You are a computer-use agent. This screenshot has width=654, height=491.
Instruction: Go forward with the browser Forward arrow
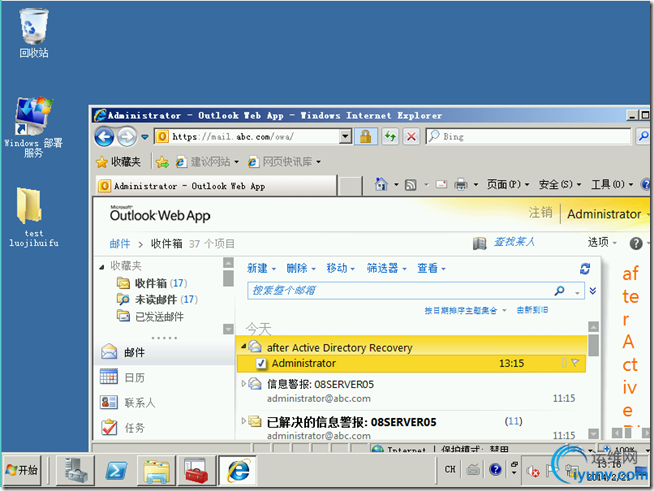127,136
